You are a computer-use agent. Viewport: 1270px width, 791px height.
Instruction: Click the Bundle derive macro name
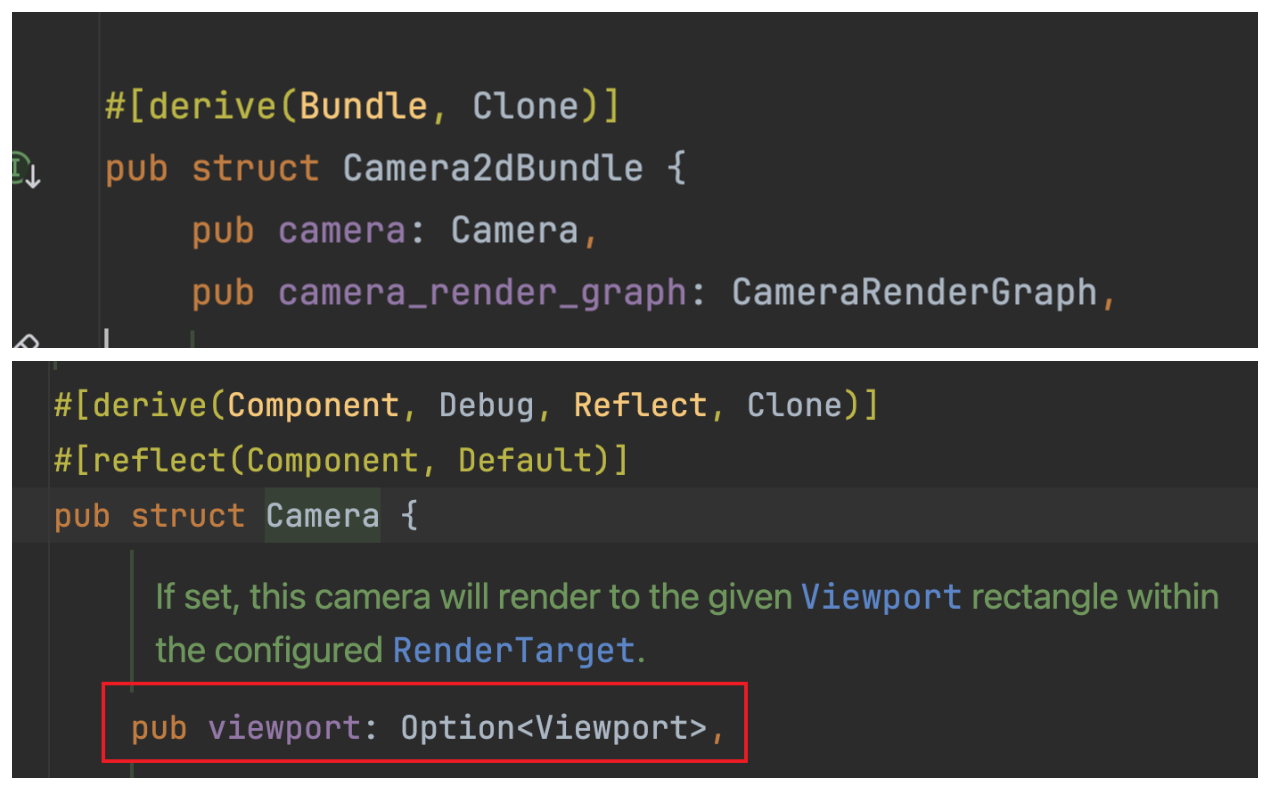pyautogui.click(x=363, y=106)
